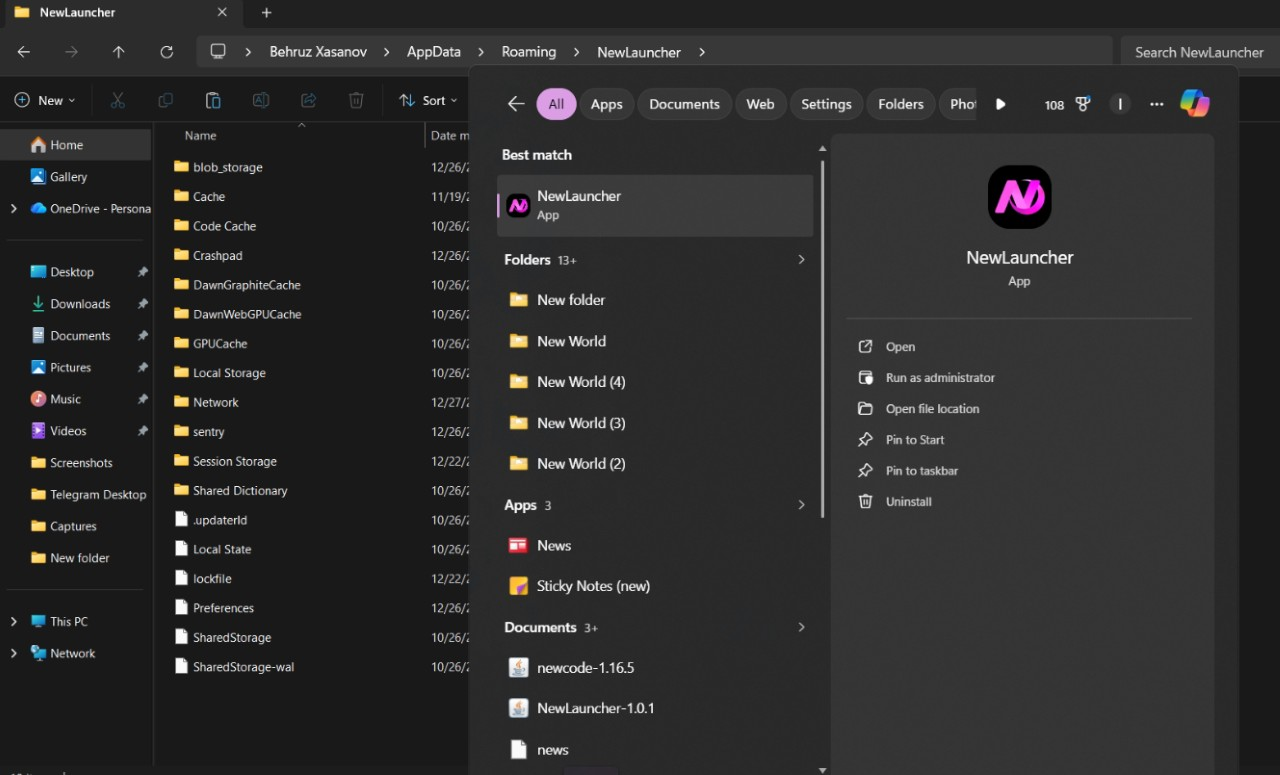Image resolution: width=1280 pixels, height=775 pixels.
Task: Open the three-dot more options menu
Action: pos(1157,104)
